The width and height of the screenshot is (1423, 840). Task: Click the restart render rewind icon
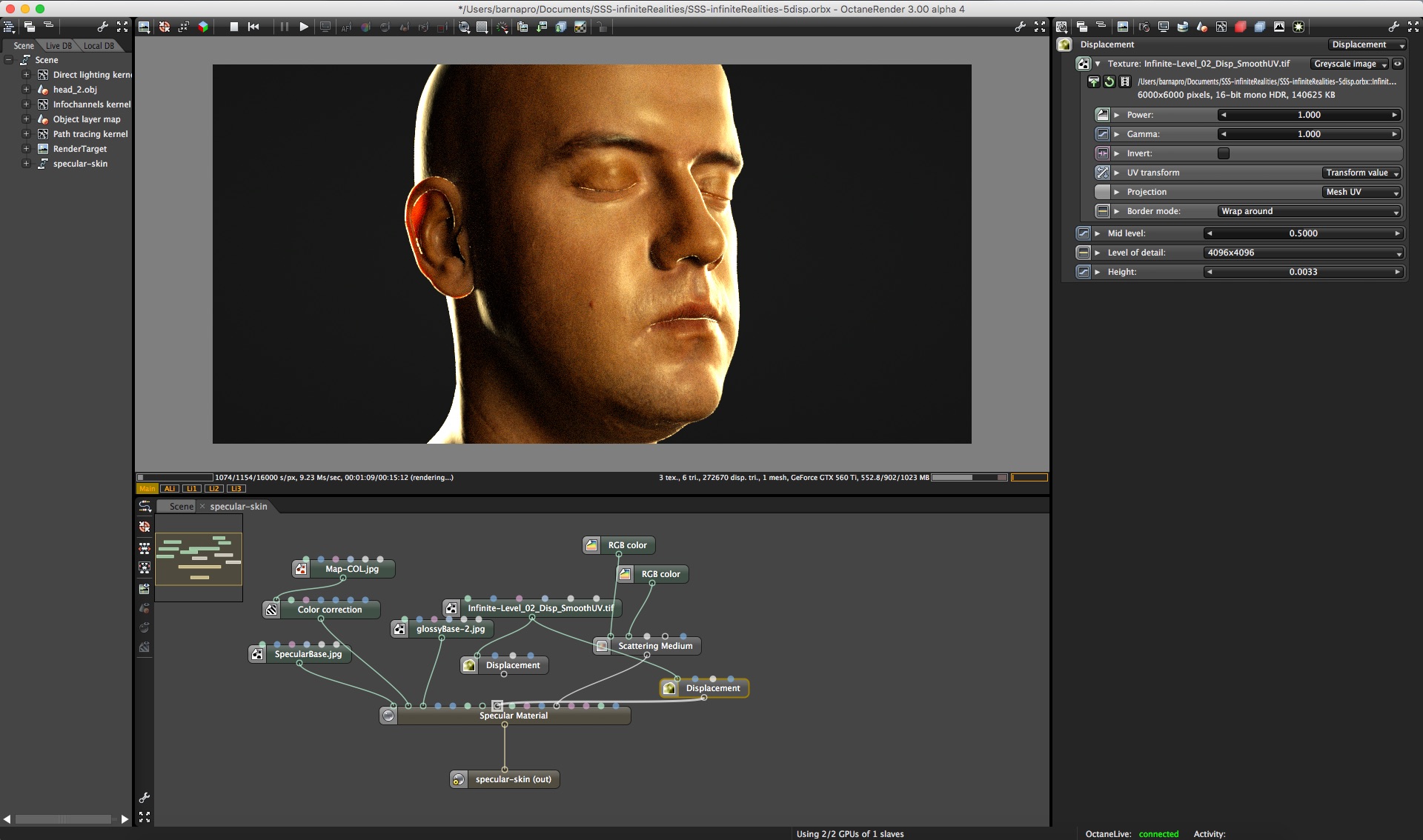[x=253, y=27]
